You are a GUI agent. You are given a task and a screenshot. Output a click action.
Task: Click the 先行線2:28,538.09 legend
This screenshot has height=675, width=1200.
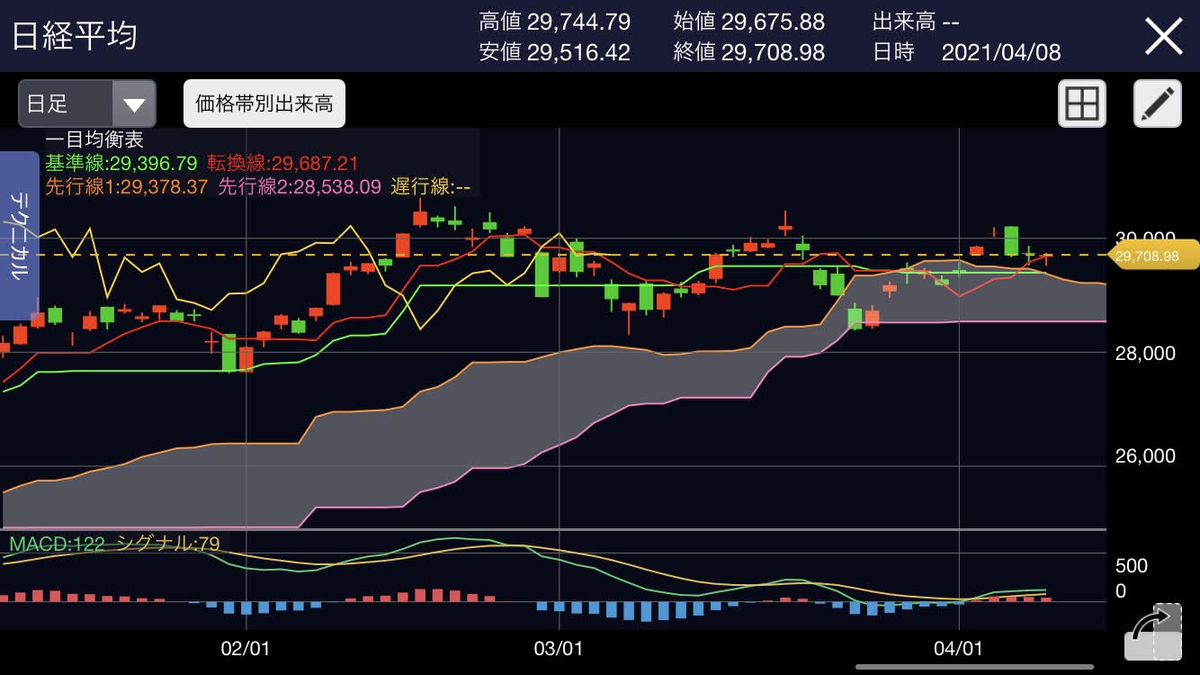pos(299,186)
